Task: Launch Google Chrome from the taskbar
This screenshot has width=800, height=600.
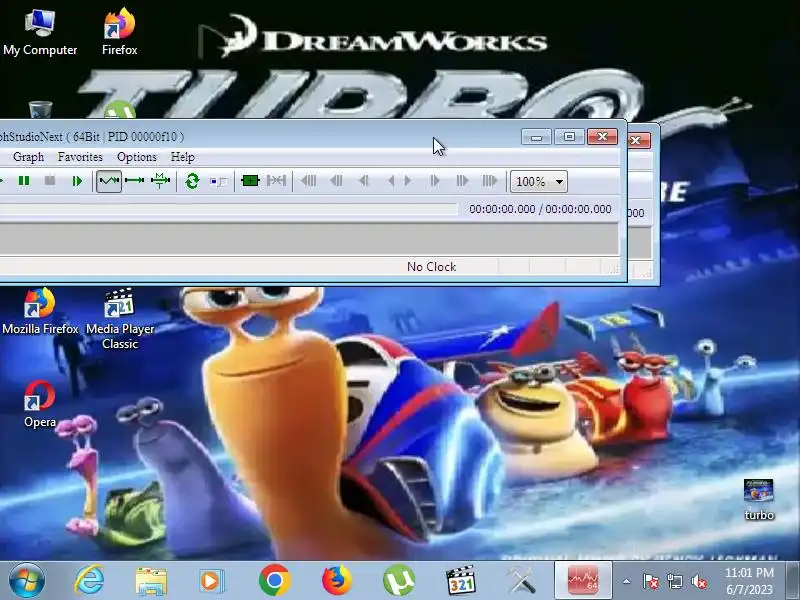Action: tap(274, 581)
